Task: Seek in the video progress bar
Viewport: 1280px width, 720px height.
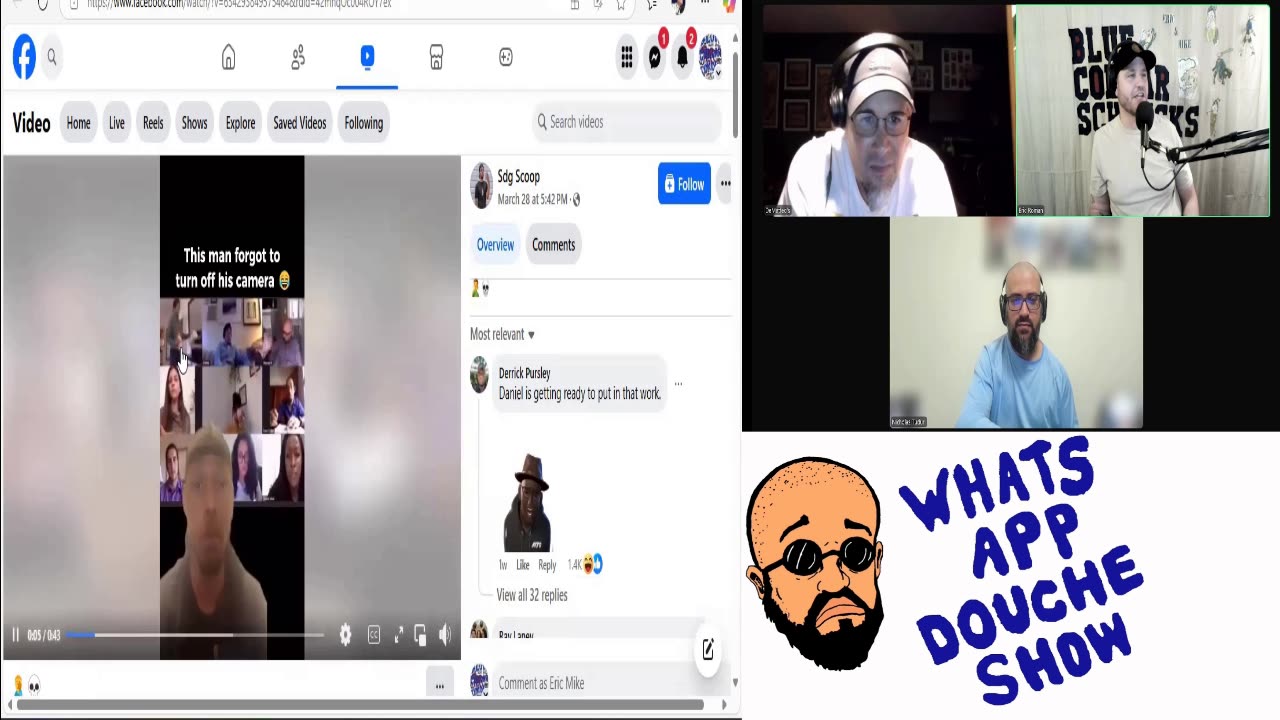Action: tap(196, 635)
